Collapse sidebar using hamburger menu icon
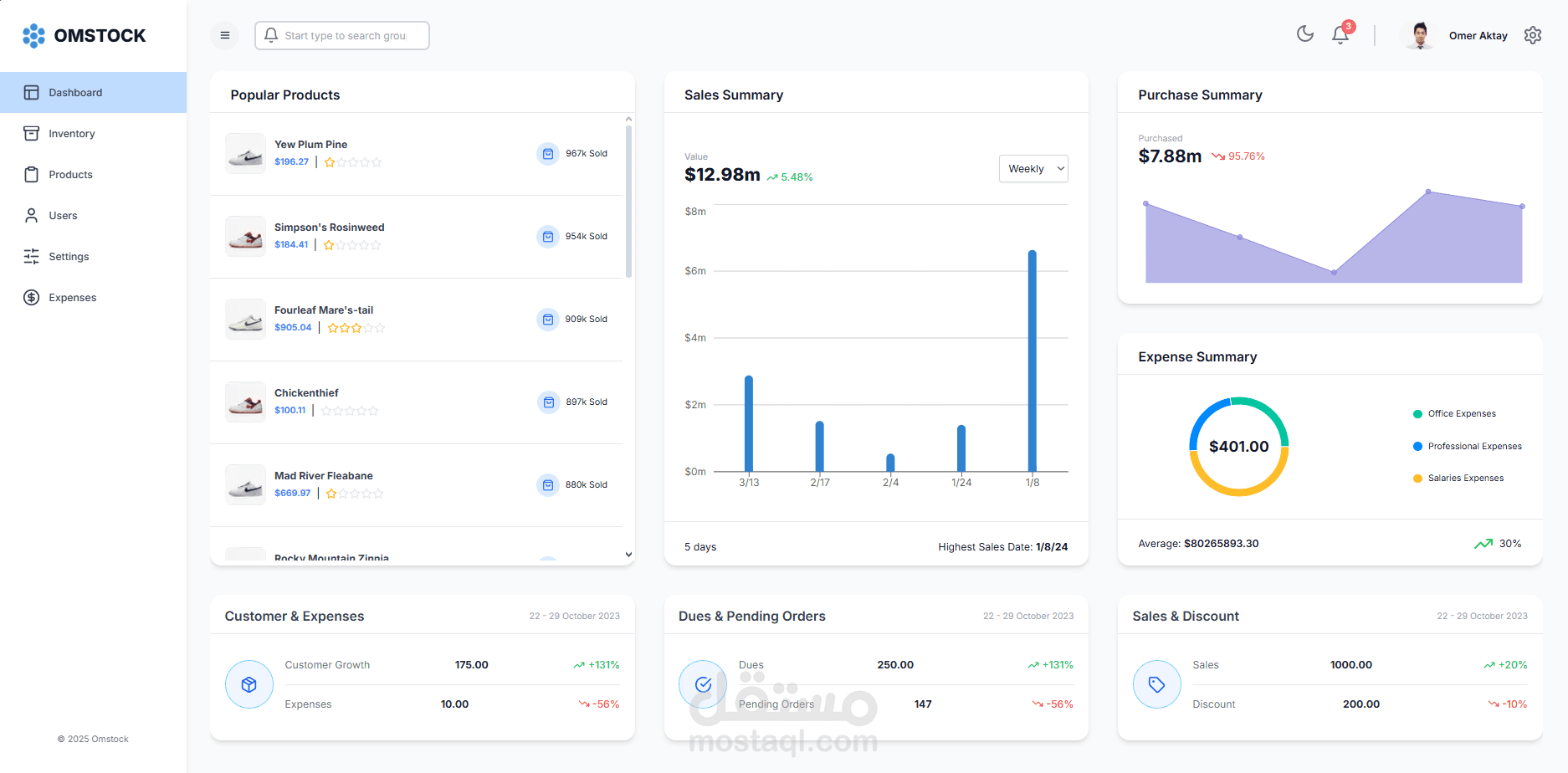This screenshot has height=773, width=1568. coord(225,35)
